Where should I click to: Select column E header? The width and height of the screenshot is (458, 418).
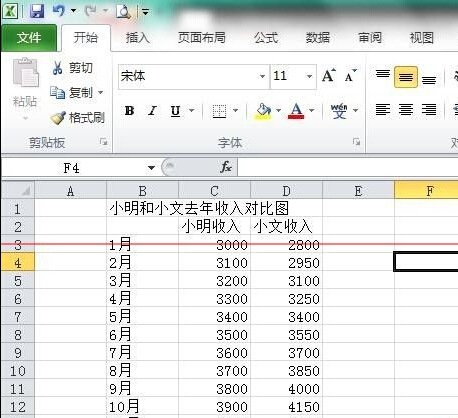point(358,191)
